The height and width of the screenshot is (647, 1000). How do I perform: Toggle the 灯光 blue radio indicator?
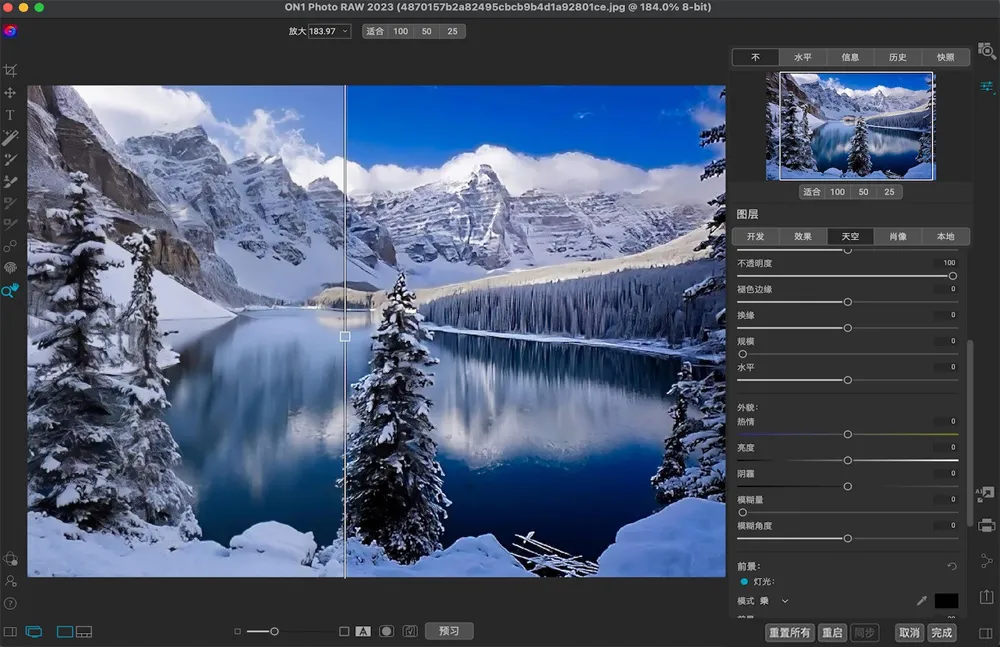click(x=744, y=581)
